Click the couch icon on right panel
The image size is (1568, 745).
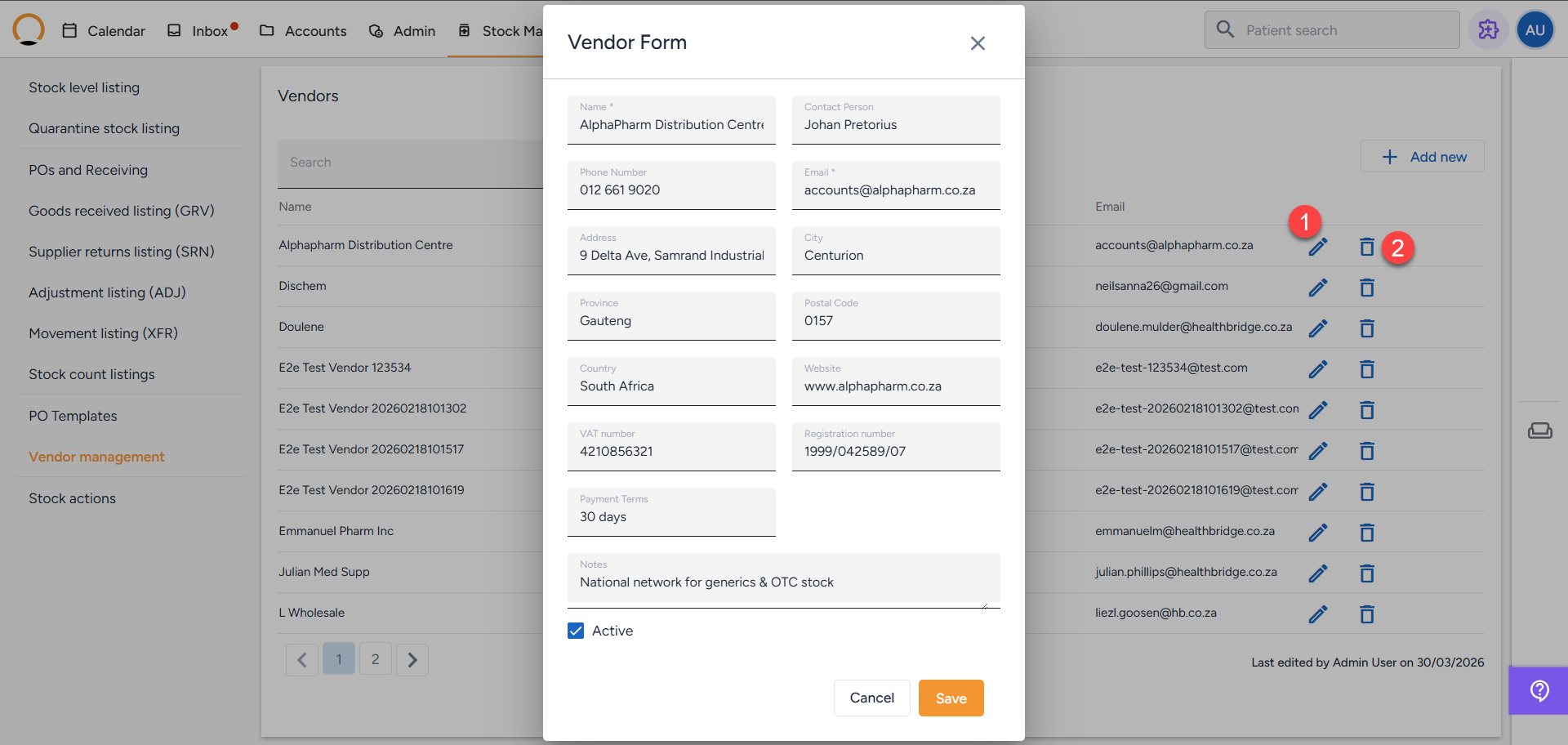click(1539, 430)
